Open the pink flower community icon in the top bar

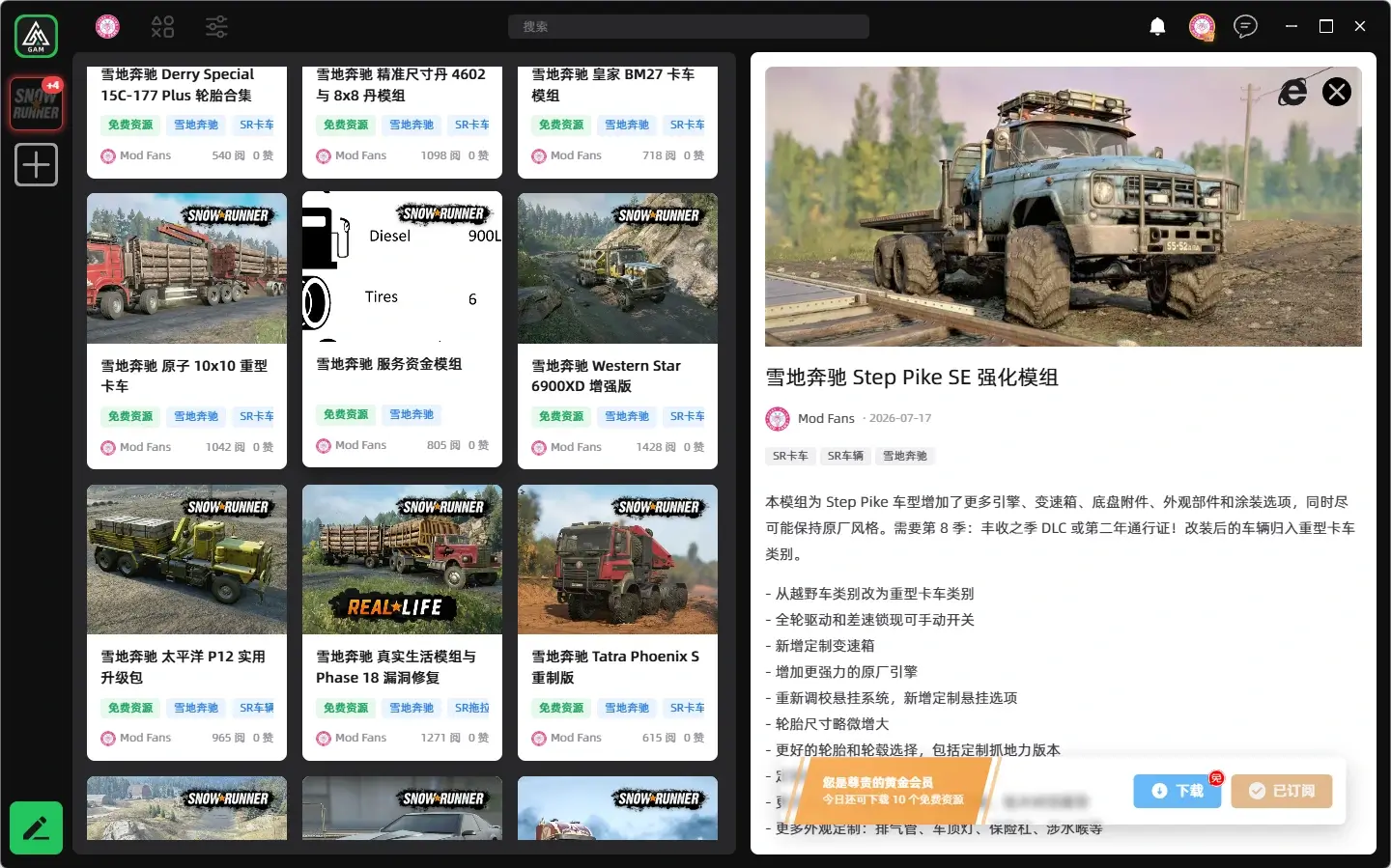click(107, 27)
